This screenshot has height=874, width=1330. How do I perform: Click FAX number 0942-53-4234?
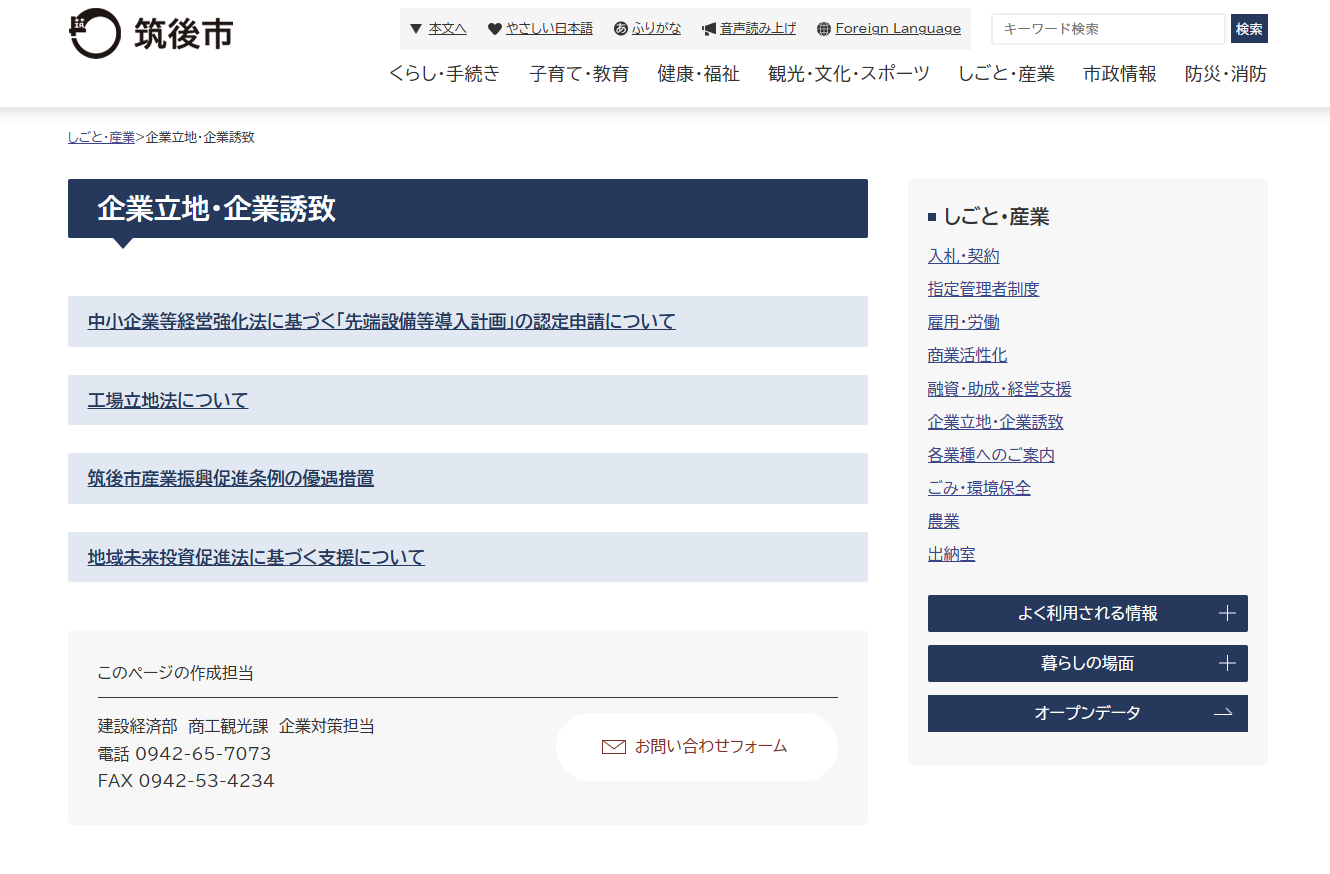206,781
